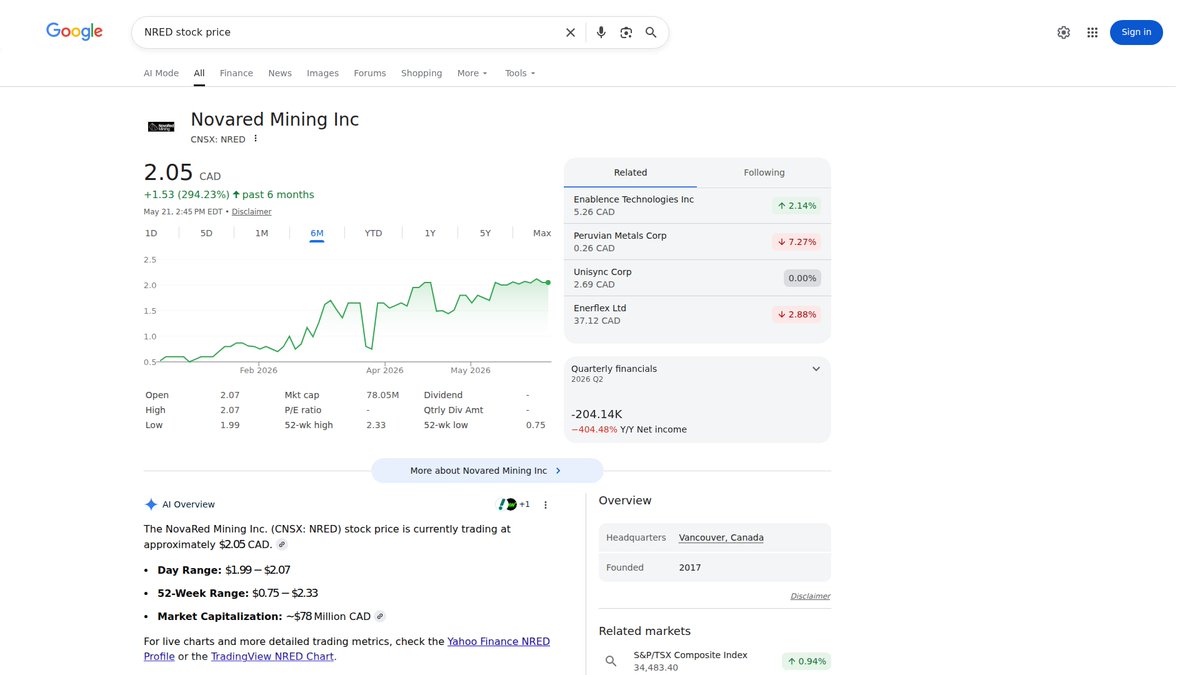Screen dimensions: 1200x675
Task: Click the chart's latest price endpoint dot
Action: 548,282
